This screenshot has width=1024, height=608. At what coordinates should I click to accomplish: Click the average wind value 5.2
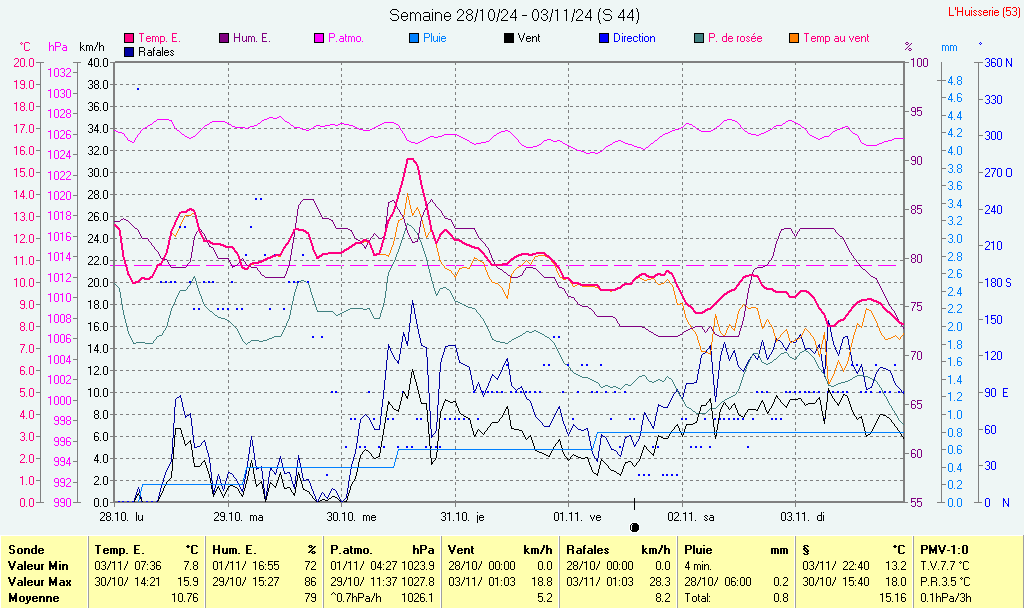pyautogui.click(x=545, y=598)
